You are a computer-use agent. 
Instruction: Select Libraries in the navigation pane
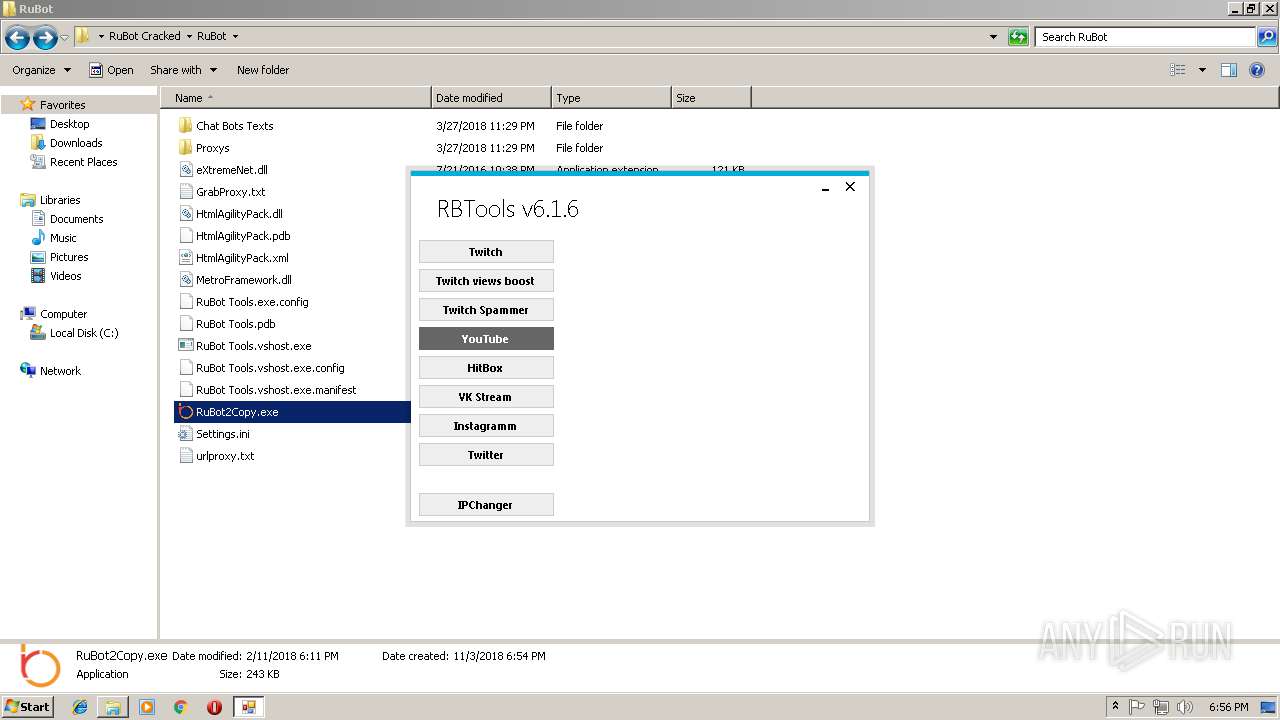coord(60,200)
